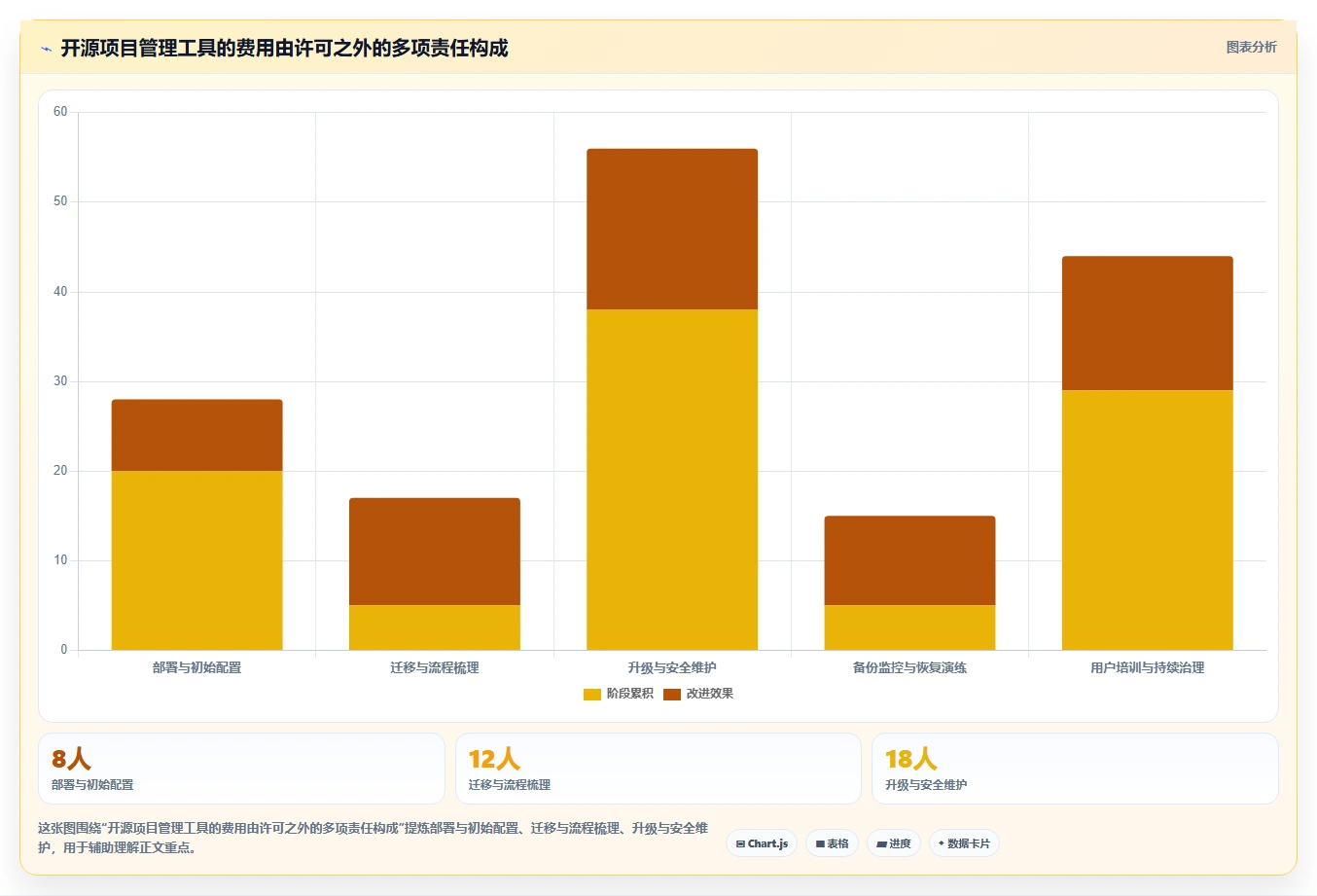Click brown bar segment for 迁移与流程梳理
Image resolution: width=1317 pixels, height=896 pixels.
point(435,552)
